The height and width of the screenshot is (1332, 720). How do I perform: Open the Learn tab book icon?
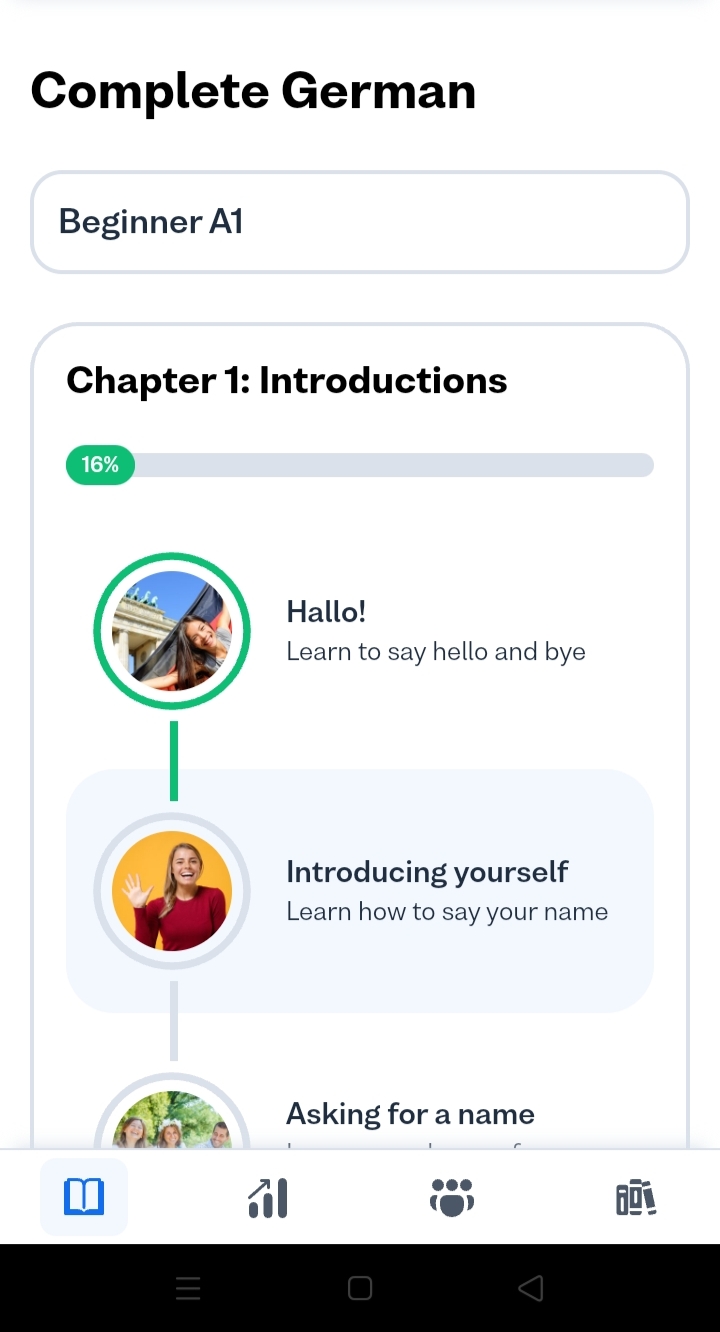(x=84, y=1197)
